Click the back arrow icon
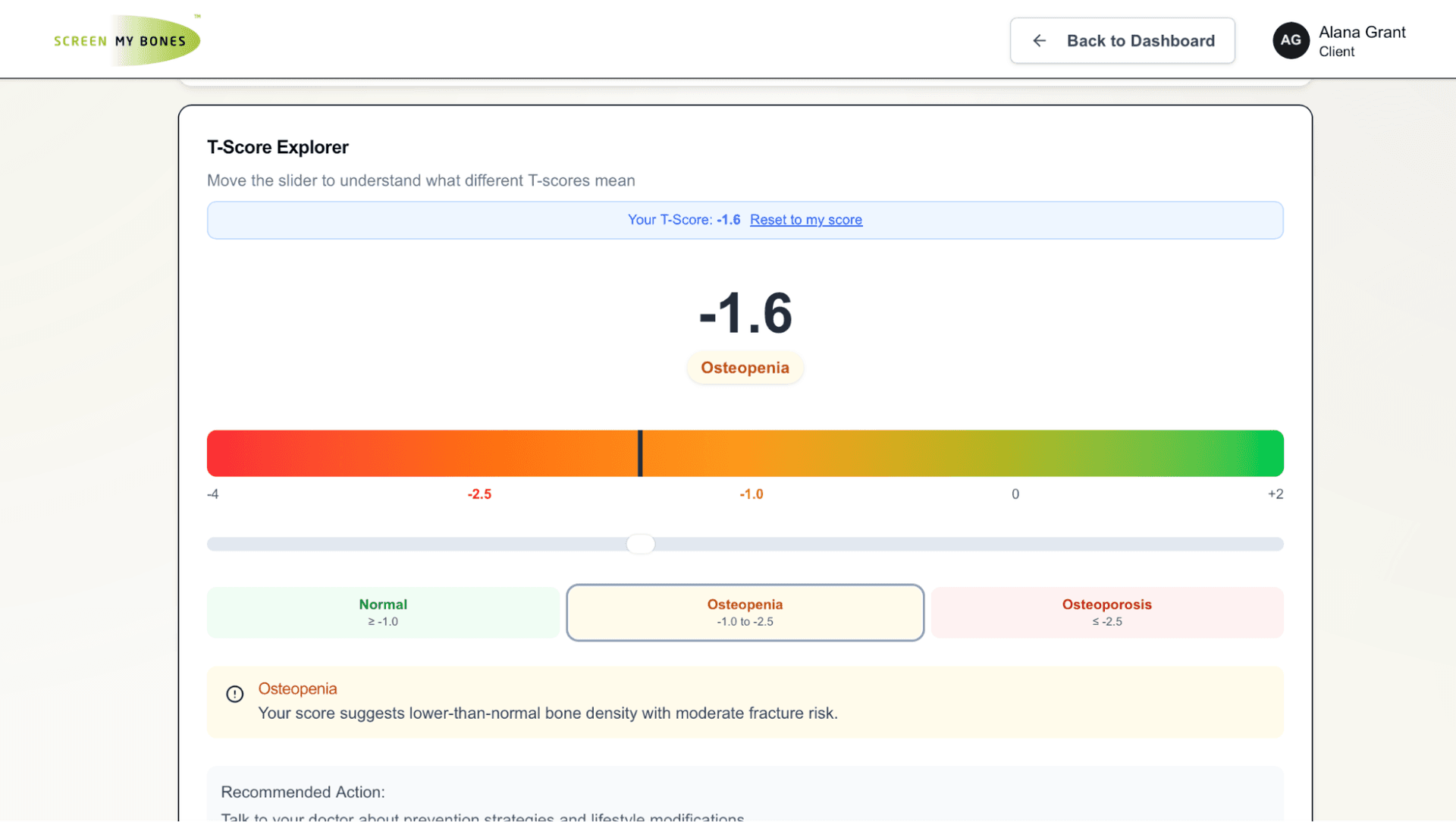1456x822 pixels. tap(1039, 40)
